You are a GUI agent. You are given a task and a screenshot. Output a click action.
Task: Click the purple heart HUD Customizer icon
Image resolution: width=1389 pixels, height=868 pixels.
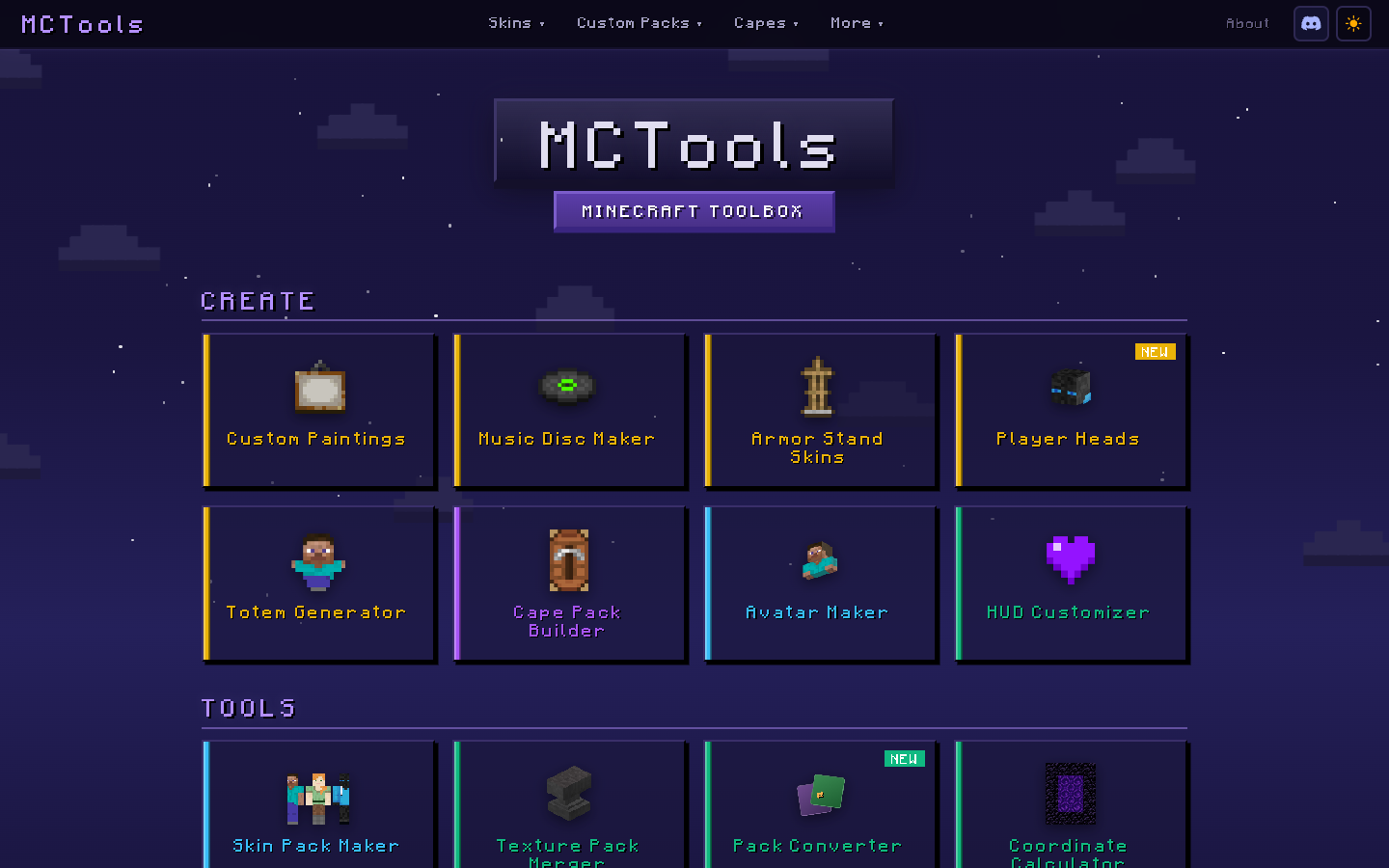click(1071, 559)
